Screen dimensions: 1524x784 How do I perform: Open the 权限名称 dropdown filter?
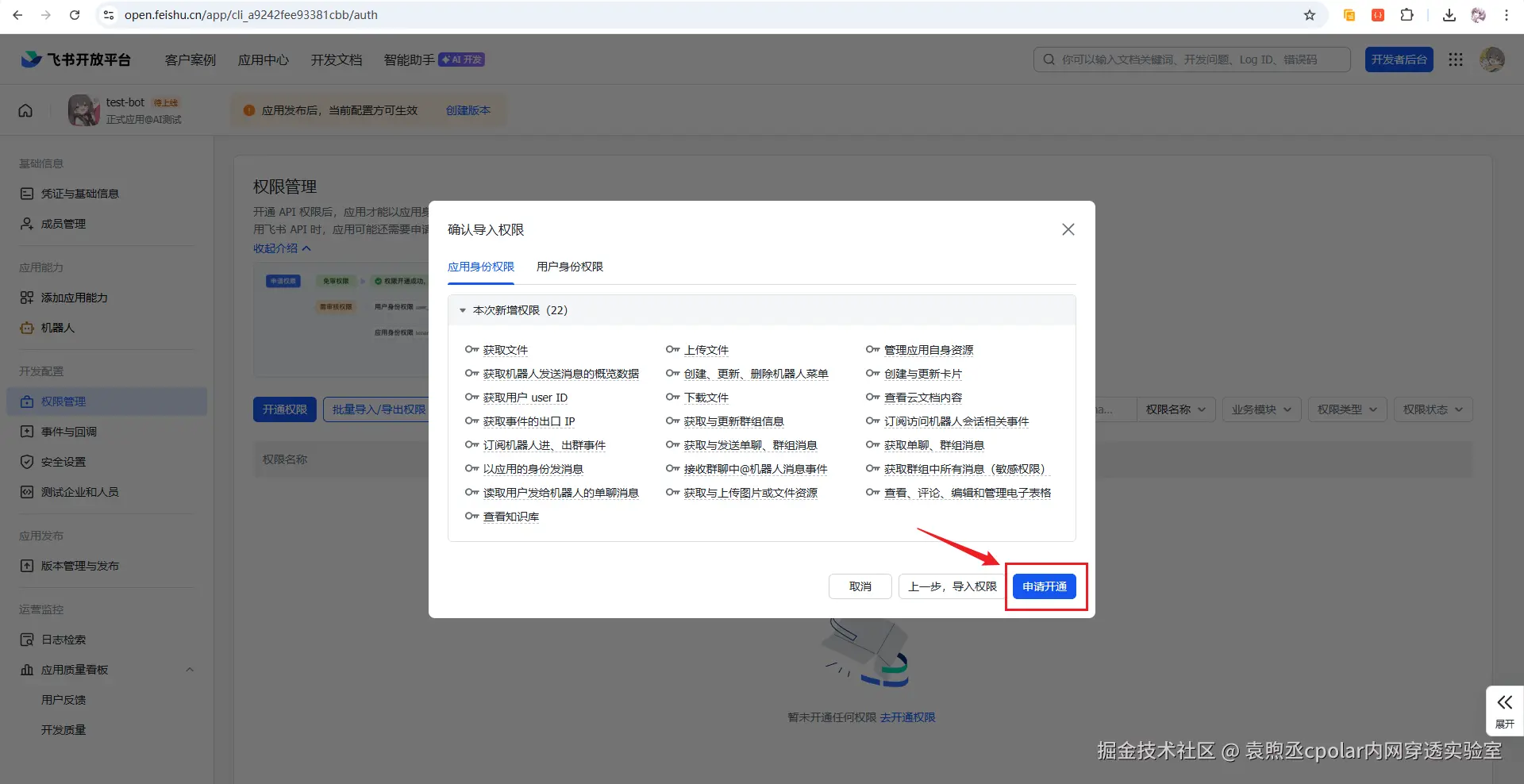1176,409
